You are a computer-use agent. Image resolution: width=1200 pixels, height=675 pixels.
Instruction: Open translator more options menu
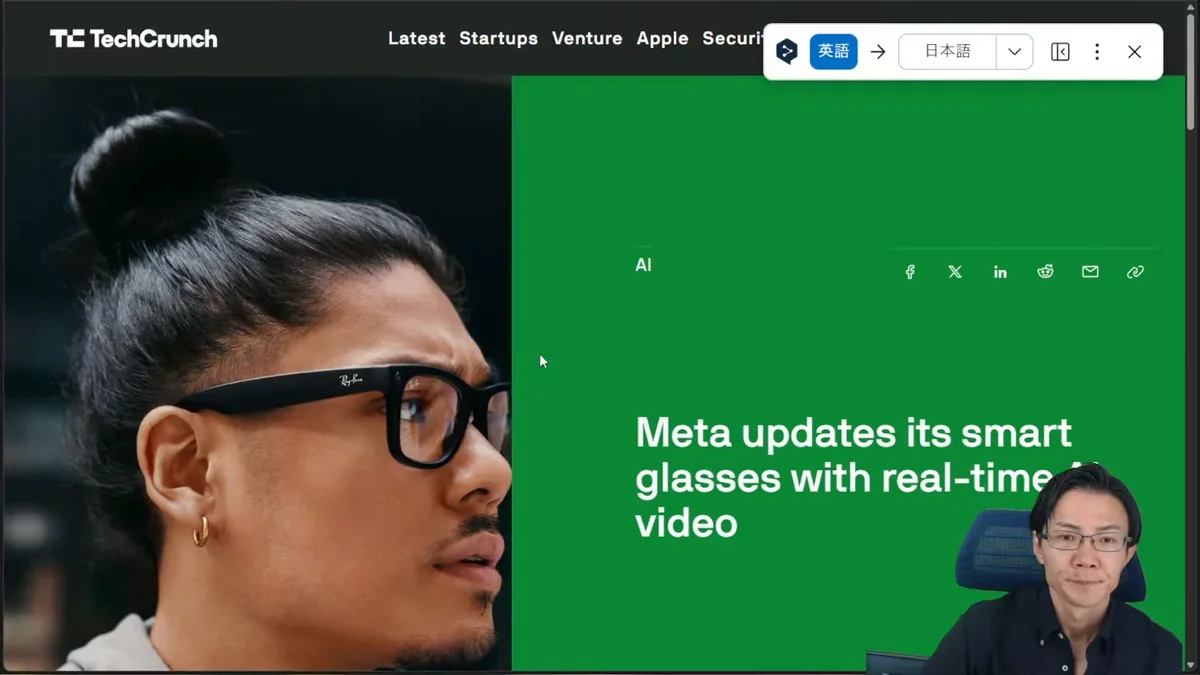(x=1097, y=52)
